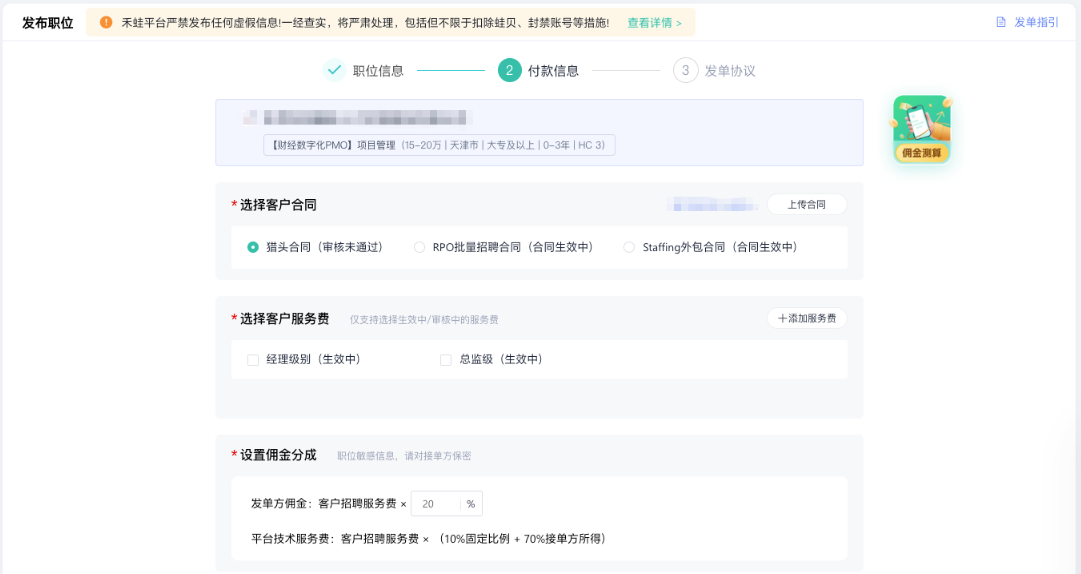Click the commission percentage input field
Screen dimensions: 1081x574
click(436, 504)
